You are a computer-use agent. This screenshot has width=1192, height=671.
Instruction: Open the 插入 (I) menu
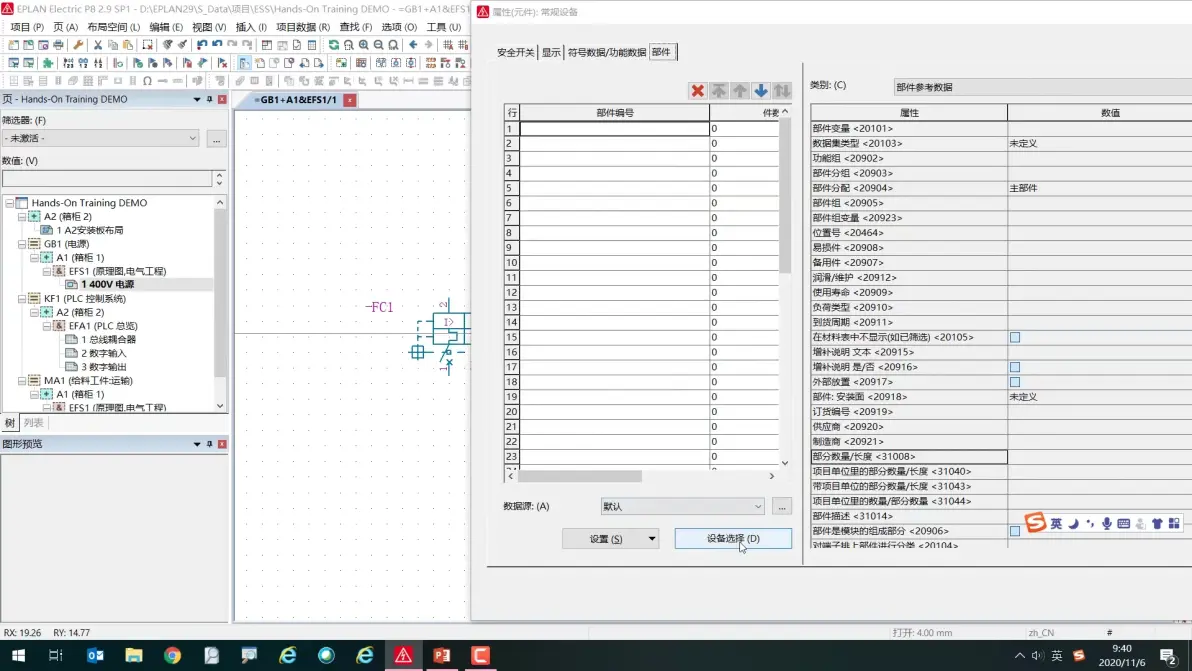click(x=251, y=27)
